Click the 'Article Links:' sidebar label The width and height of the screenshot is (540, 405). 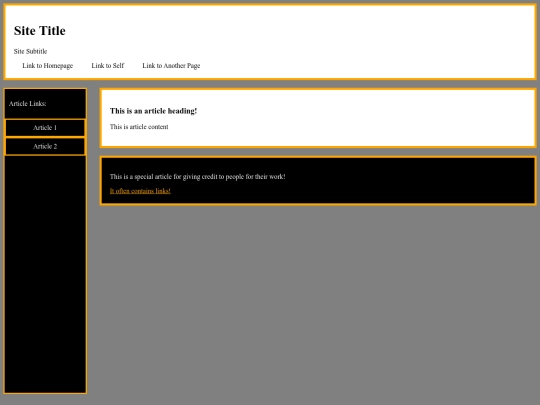pos(28,104)
